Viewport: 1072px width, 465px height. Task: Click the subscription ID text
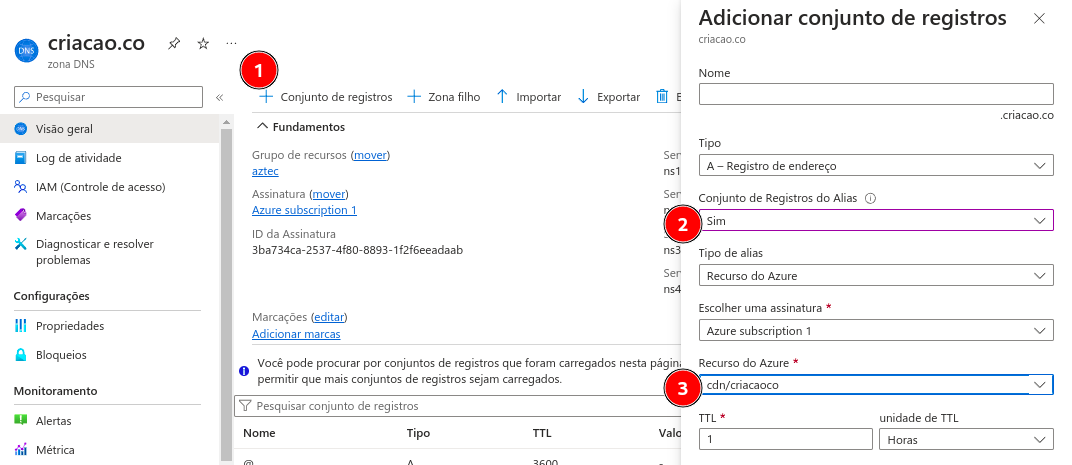pos(358,250)
